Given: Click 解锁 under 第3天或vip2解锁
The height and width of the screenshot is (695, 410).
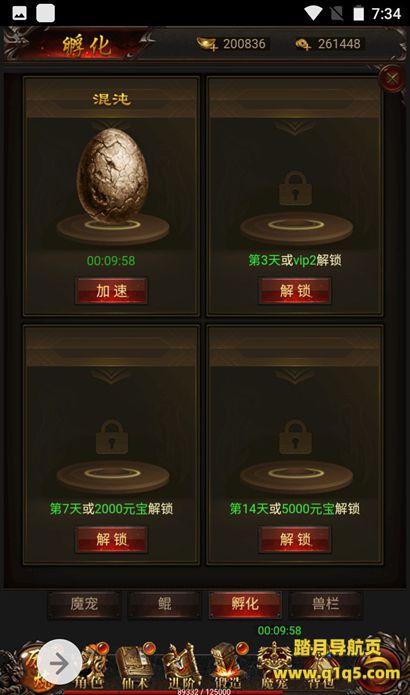Looking at the screenshot, I should point(295,291).
